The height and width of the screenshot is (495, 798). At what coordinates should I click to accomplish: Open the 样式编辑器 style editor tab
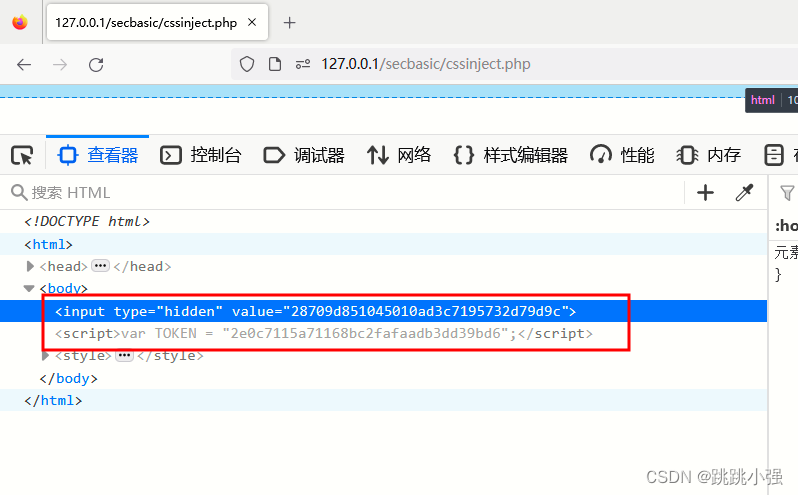click(510, 155)
